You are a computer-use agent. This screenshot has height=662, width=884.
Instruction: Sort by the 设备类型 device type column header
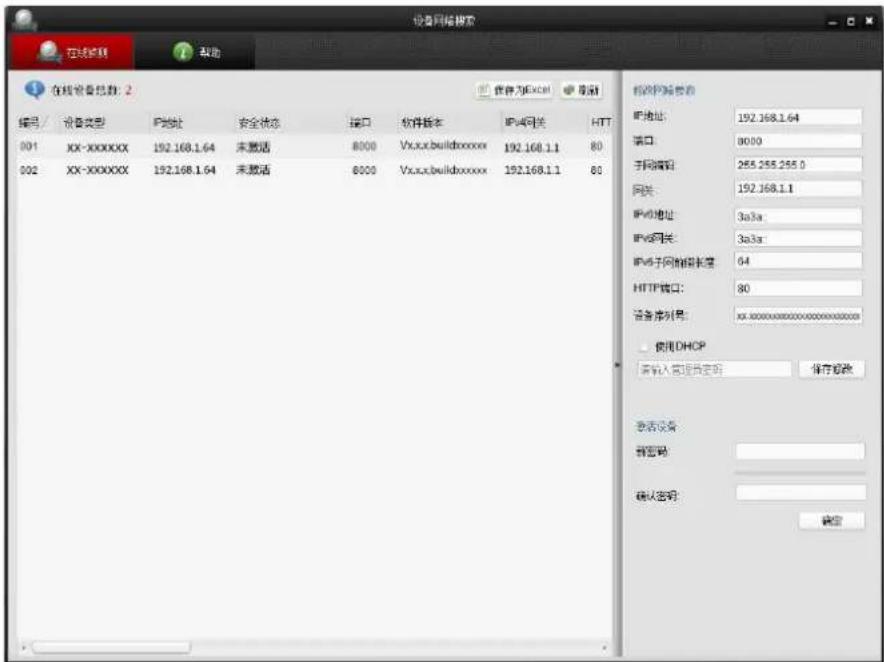coord(84,122)
